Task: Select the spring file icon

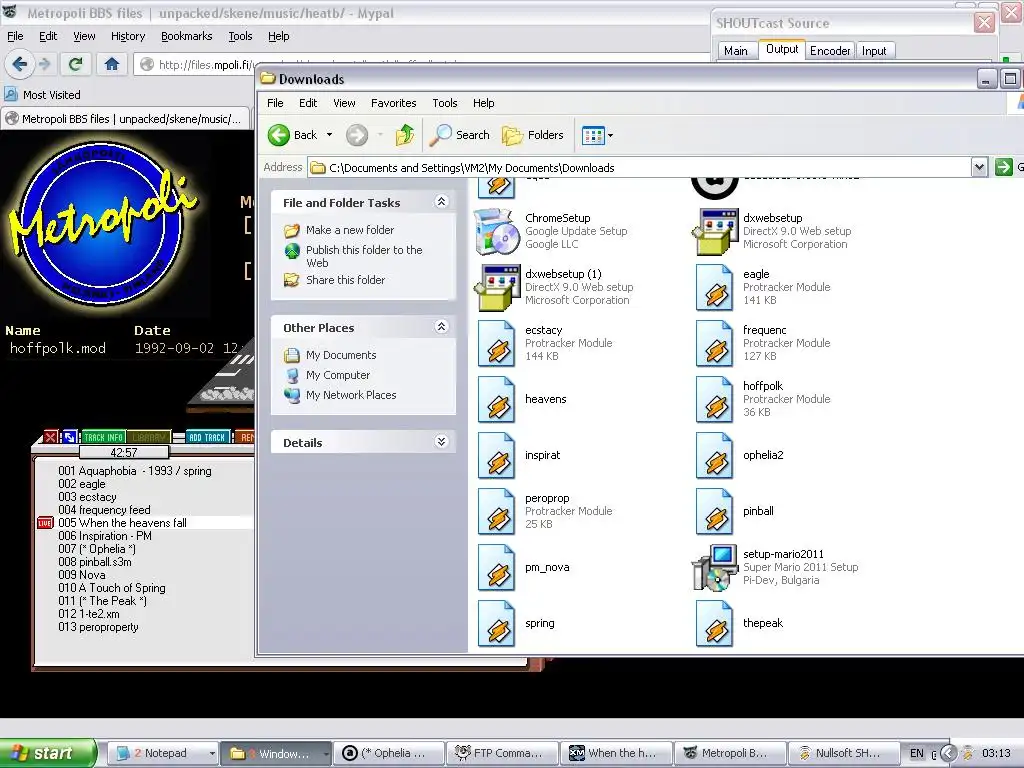Action: (496, 624)
